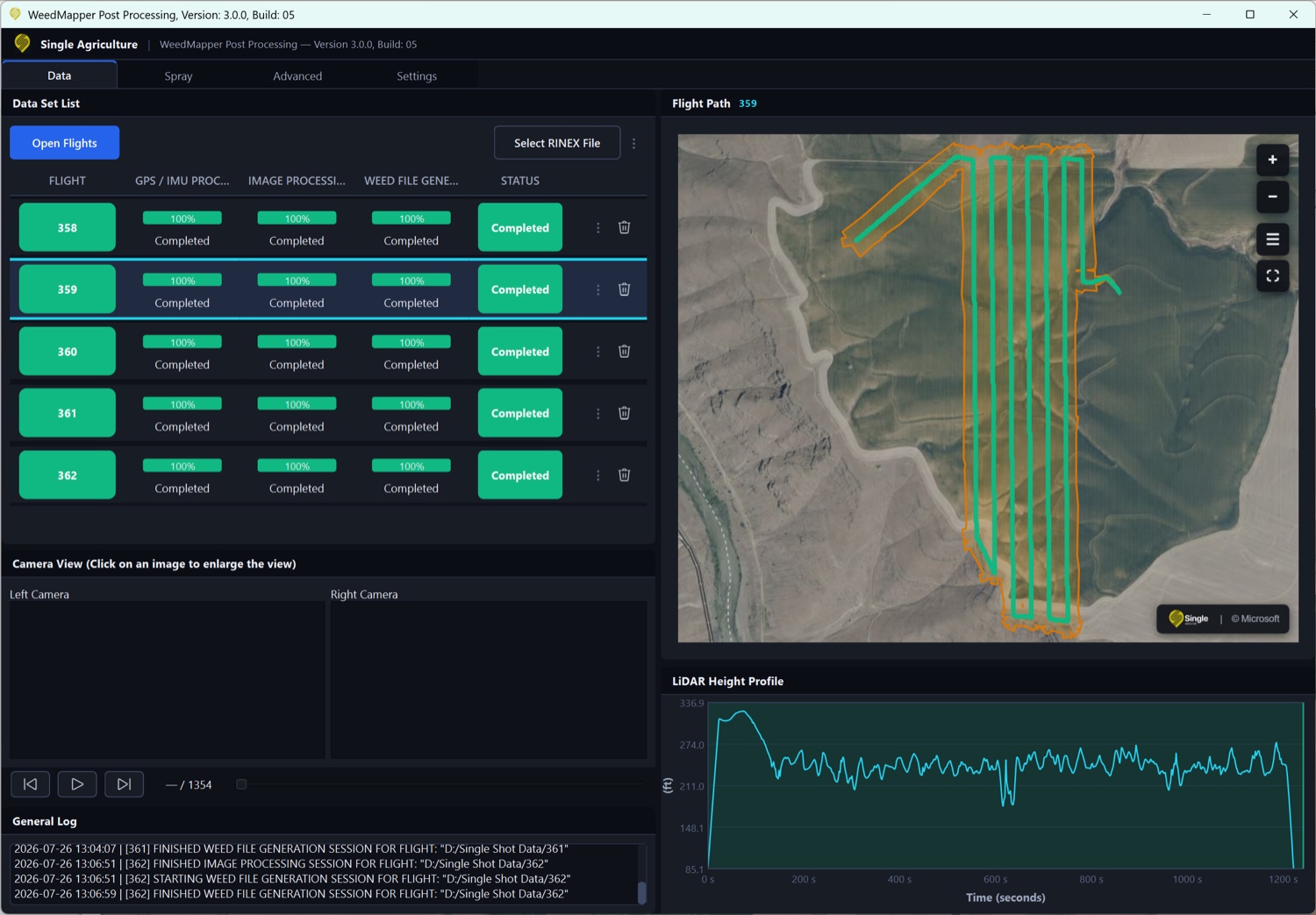Image resolution: width=1316 pixels, height=915 pixels.
Task: Click Completed status button for flight 362
Action: click(520, 475)
